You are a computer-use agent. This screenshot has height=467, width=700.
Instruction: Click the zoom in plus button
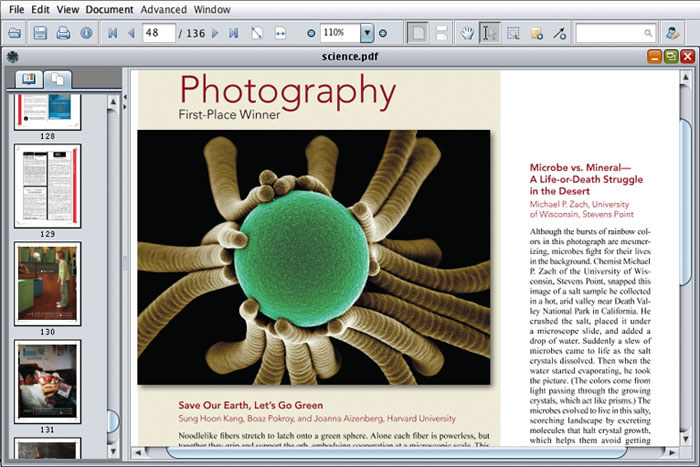[x=383, y=33]
